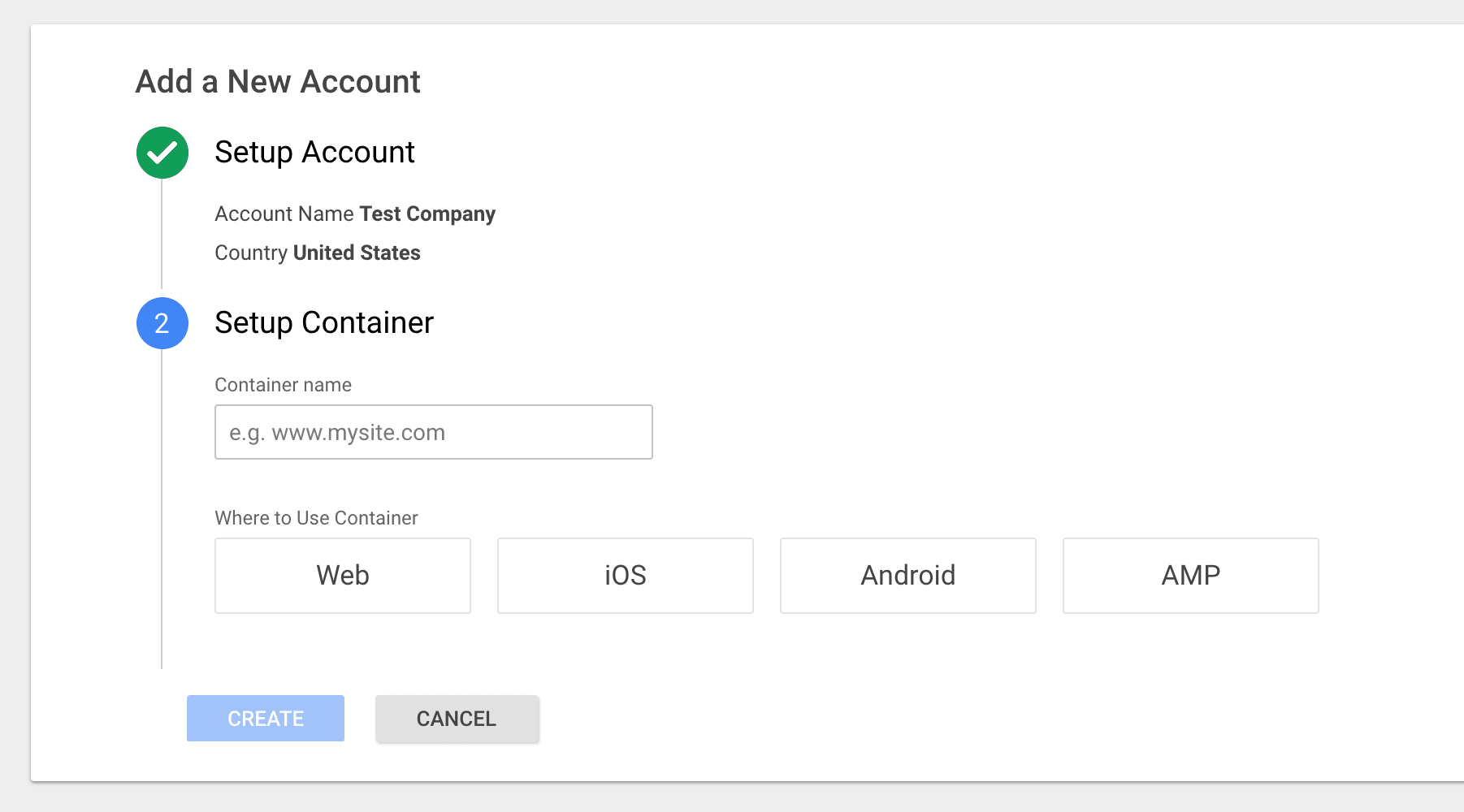Click the CREATE button
The width and height of the screenshot is (1464, 812).
click(265, 718)
